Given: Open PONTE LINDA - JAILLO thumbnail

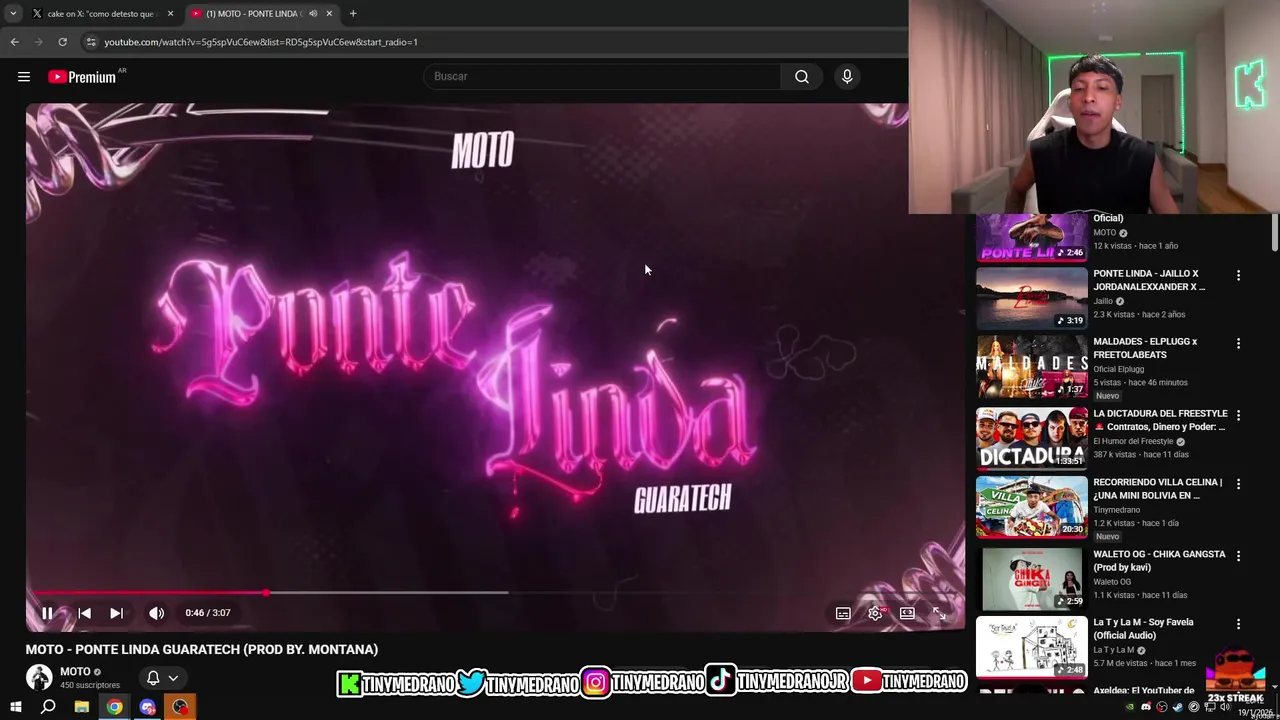Looking at the screenshot, I should point(1031,298).
